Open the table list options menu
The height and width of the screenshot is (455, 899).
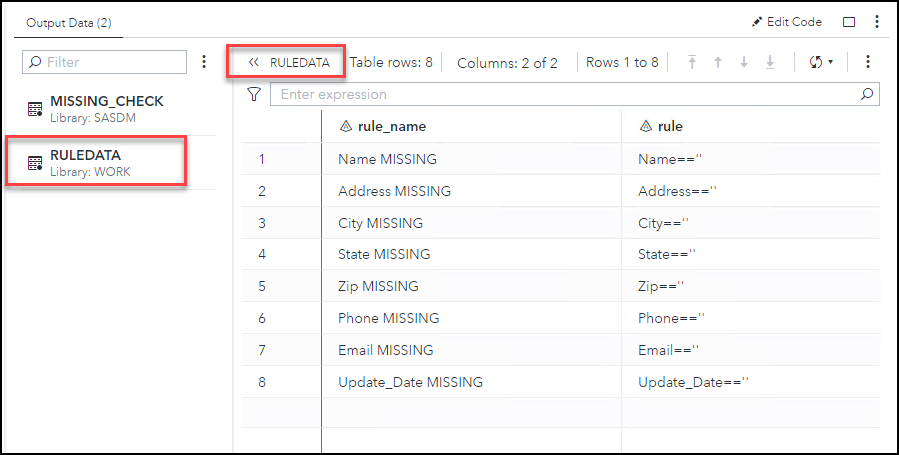tap(204, 62)
